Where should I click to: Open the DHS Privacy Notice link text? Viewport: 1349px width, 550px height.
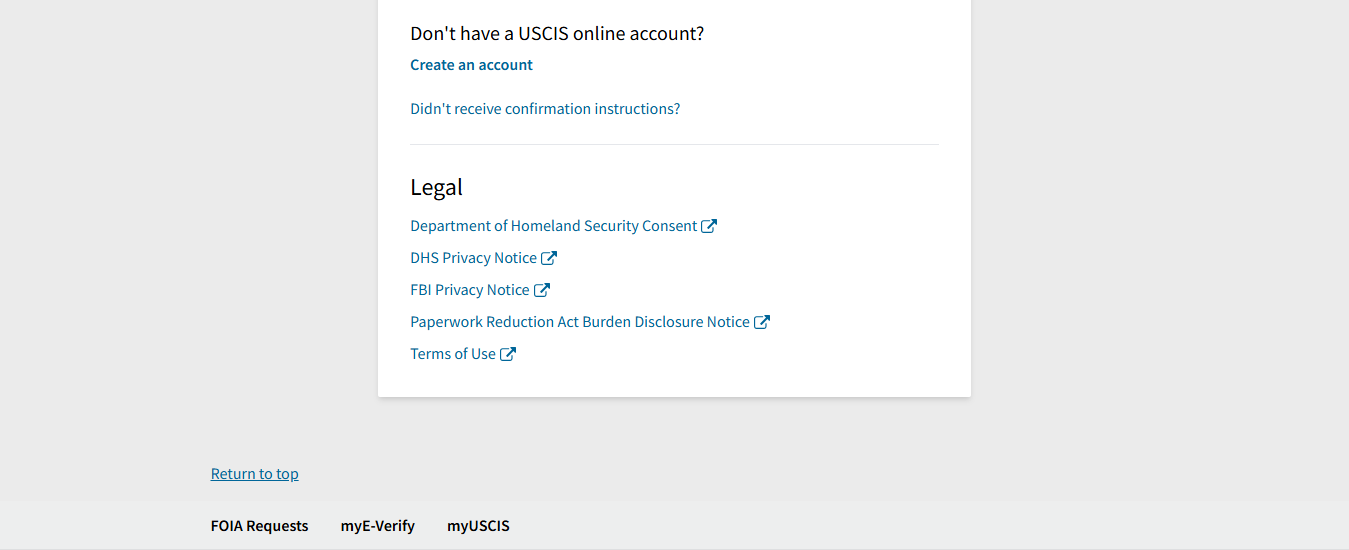(473, 258)
